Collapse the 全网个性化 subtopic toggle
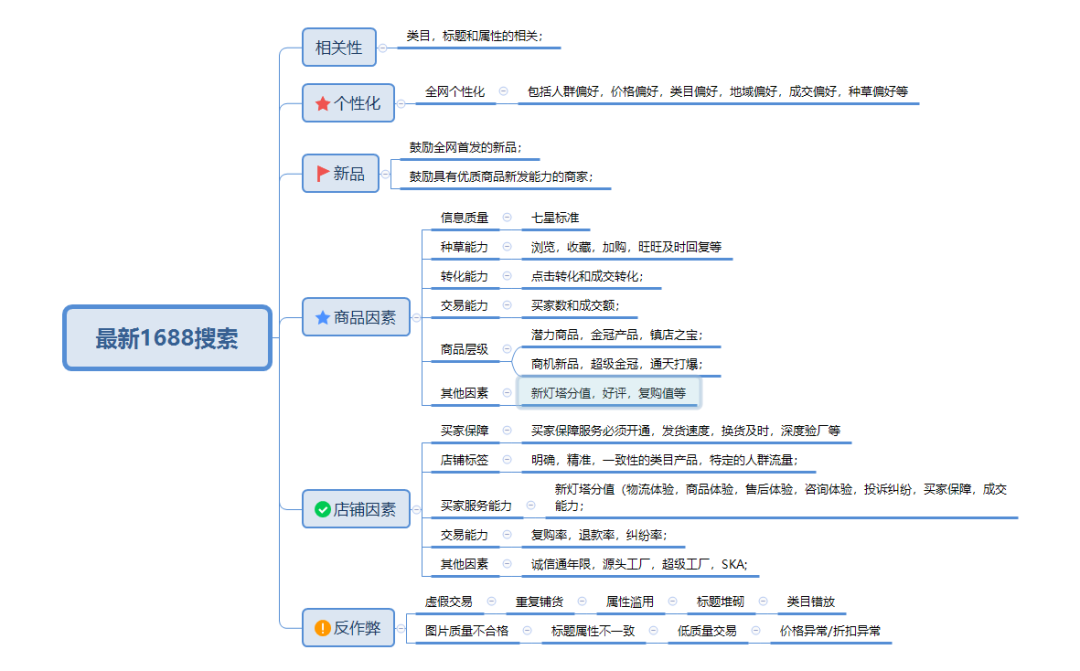 coord(503,91)
